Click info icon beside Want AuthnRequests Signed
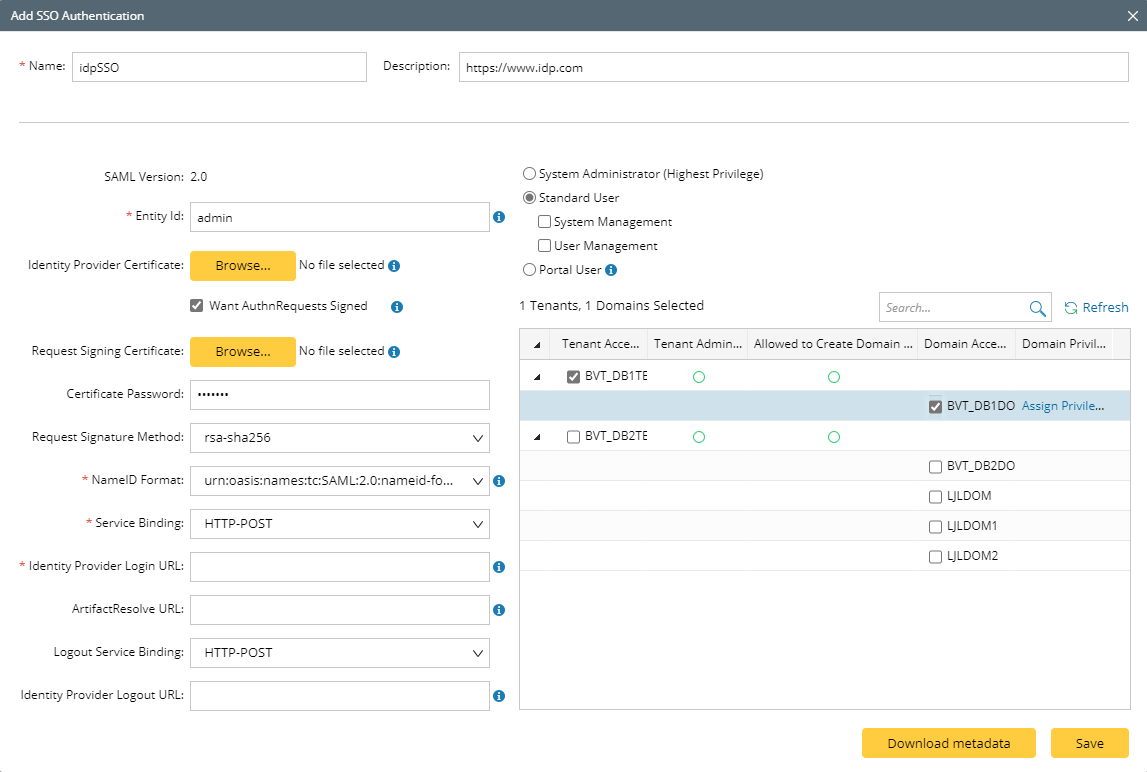1147x772 pixels. [397, 307]
